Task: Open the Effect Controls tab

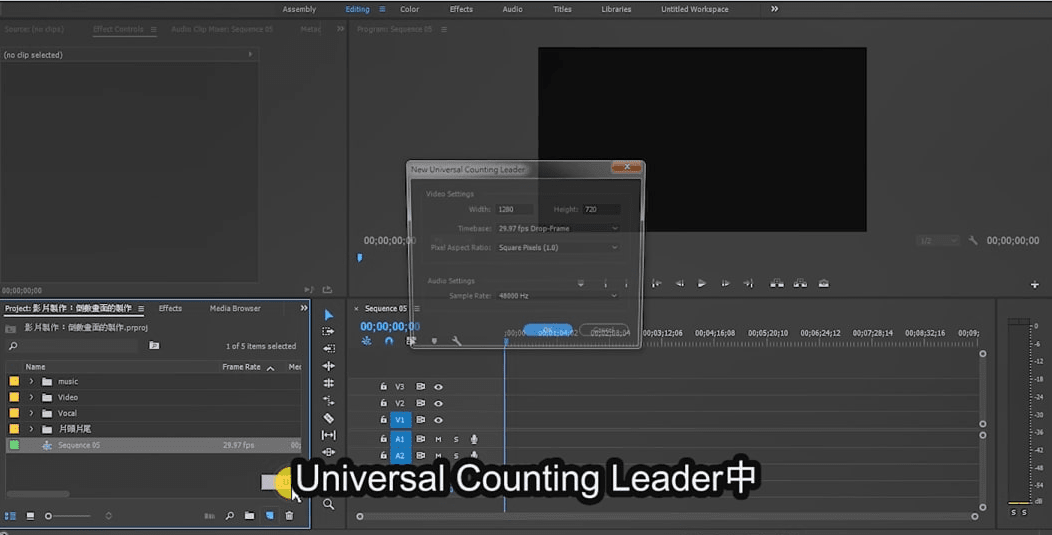Action: (x=118, y=30)
